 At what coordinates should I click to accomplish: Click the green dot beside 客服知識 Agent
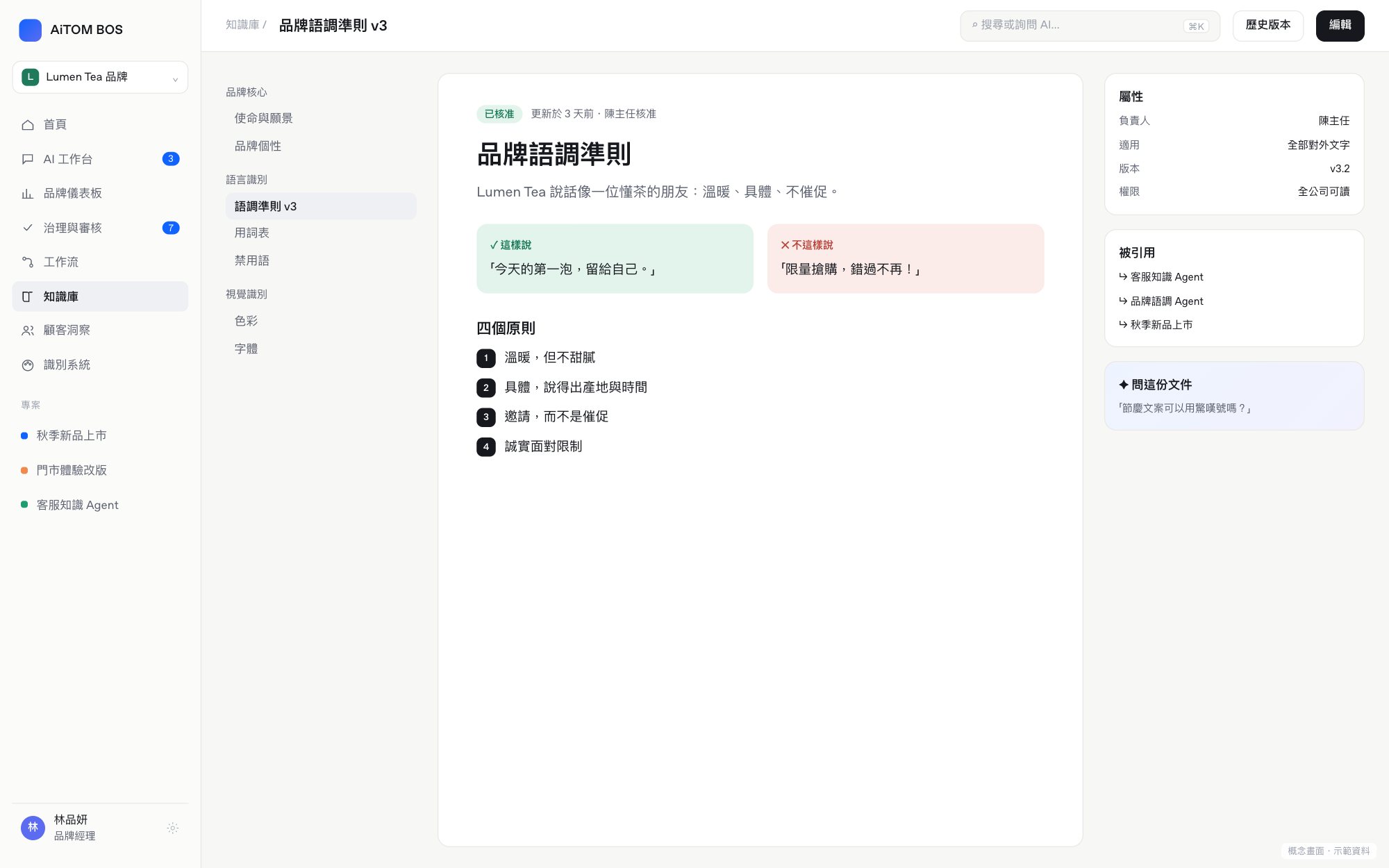pos(24,505)
